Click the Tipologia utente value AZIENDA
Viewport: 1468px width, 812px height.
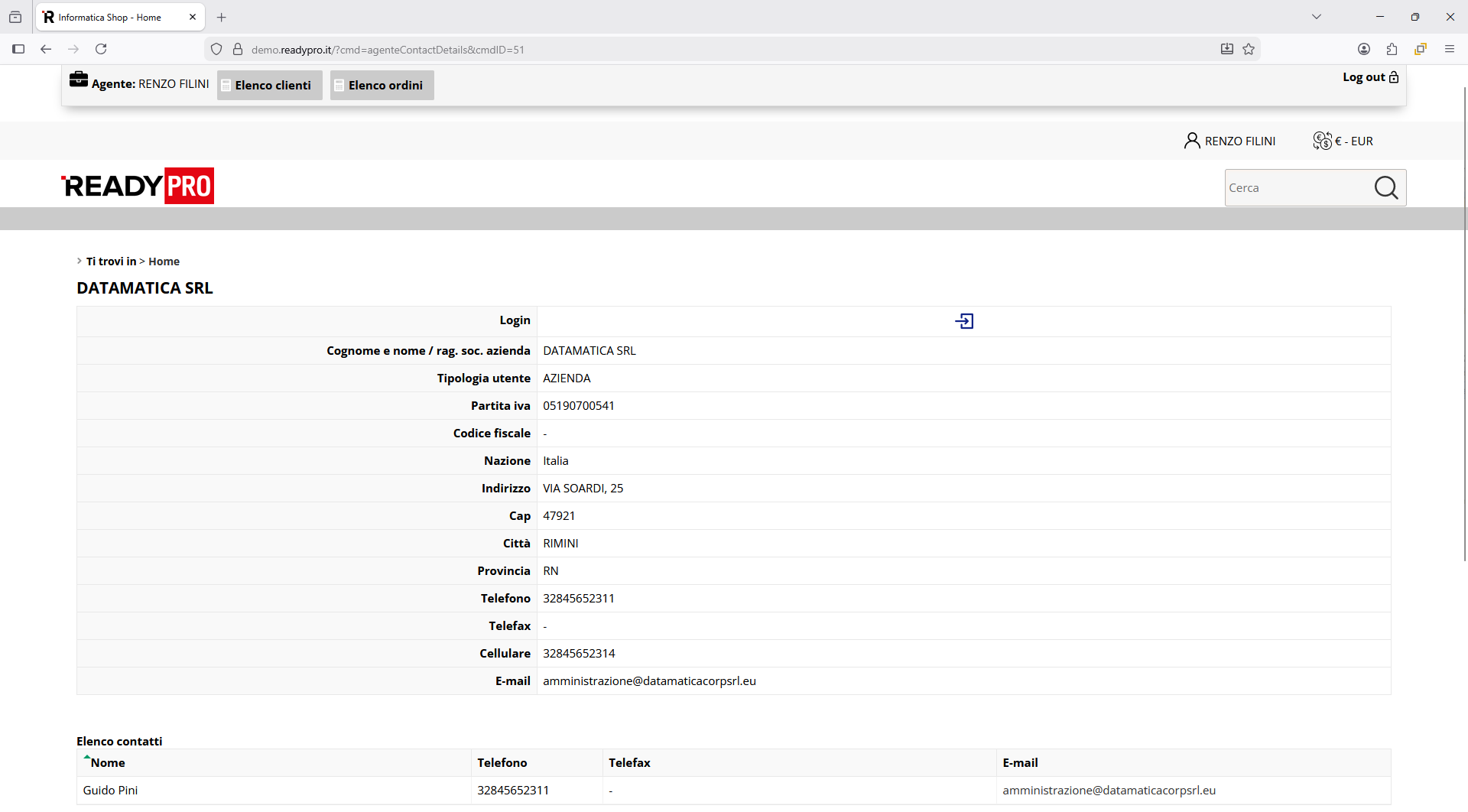(x=567, y=378)
